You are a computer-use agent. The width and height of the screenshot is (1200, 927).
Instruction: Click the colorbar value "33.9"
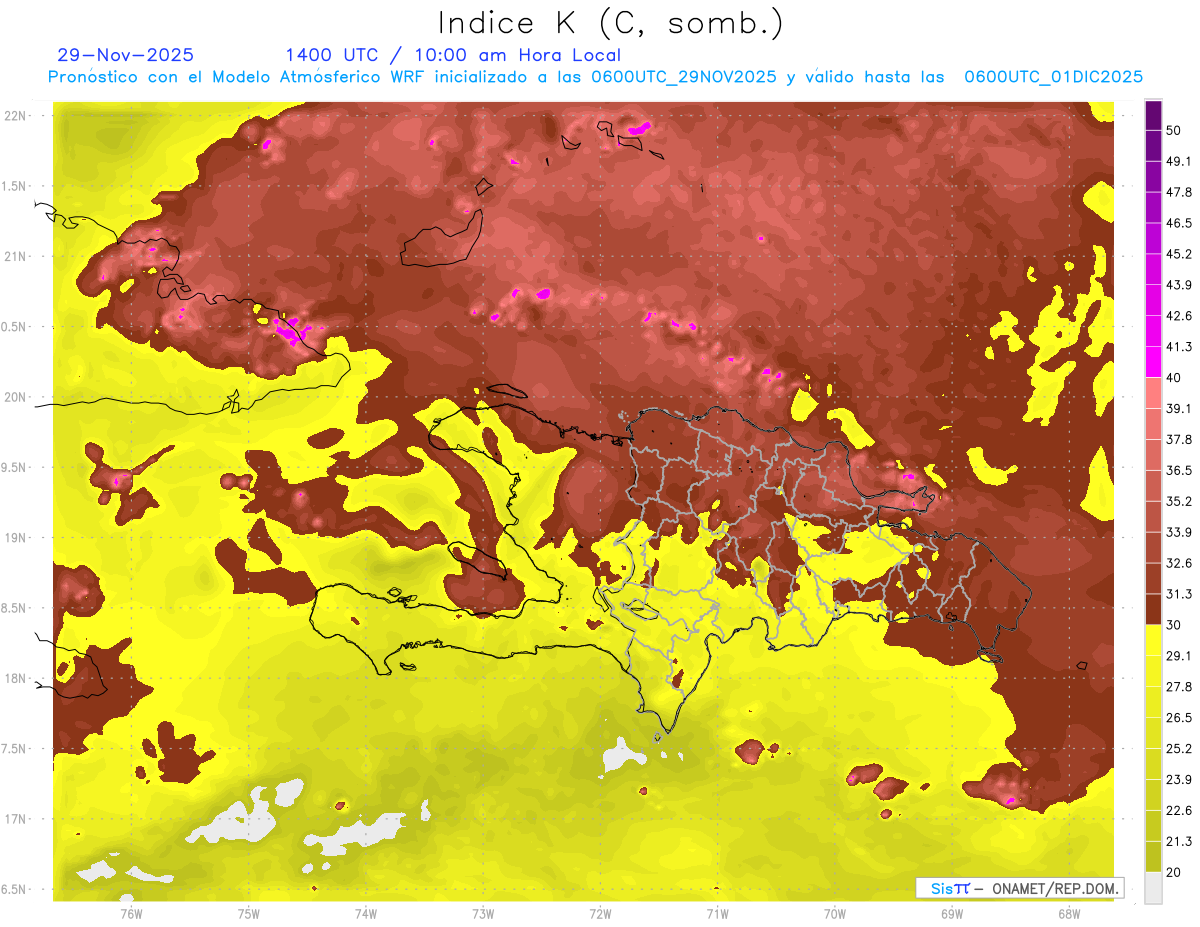point(1179,532)
